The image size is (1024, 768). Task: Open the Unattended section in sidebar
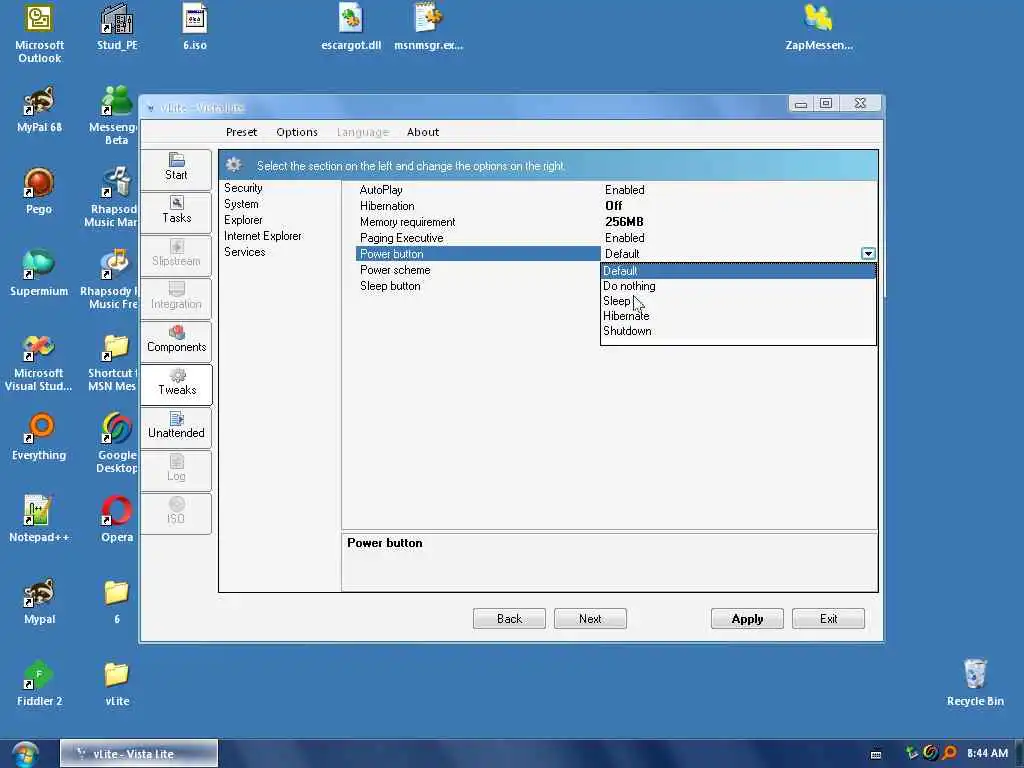point(176,426)
